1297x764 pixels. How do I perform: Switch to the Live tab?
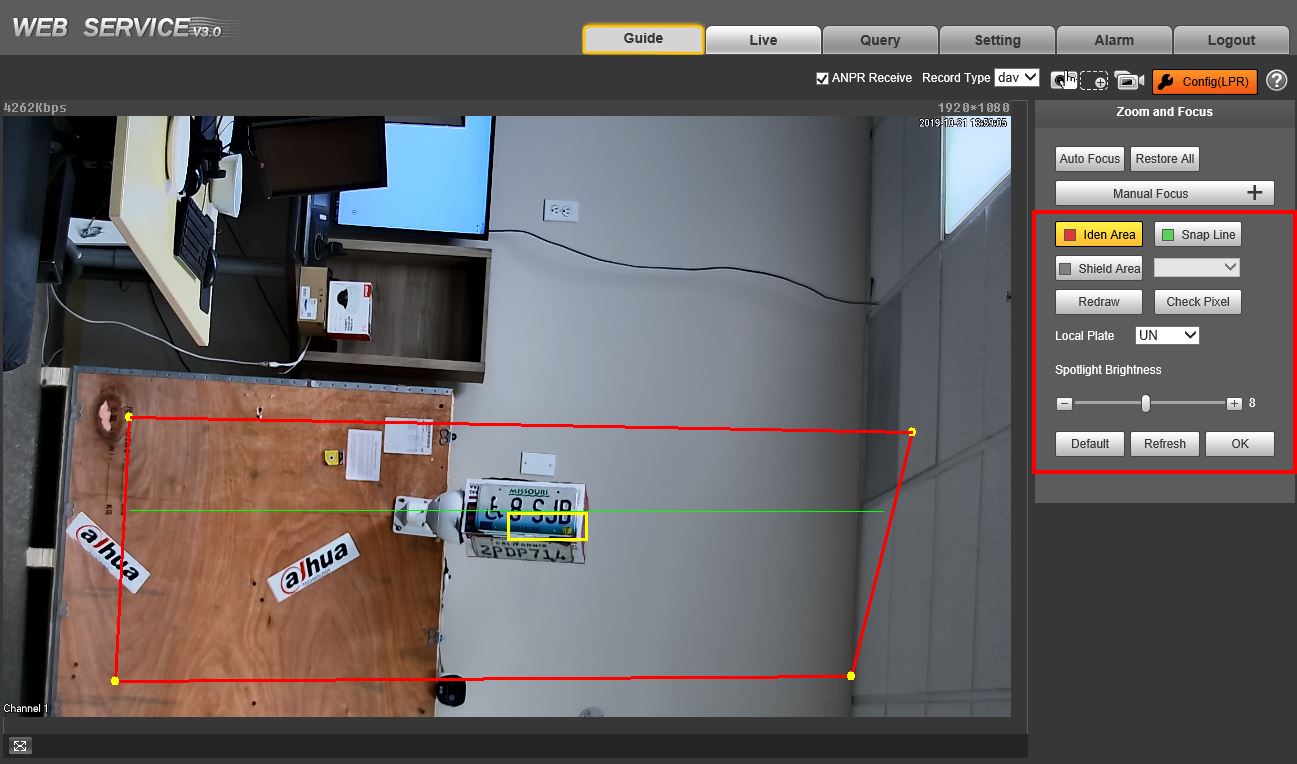pyautogui.click(x=763, y=40)
